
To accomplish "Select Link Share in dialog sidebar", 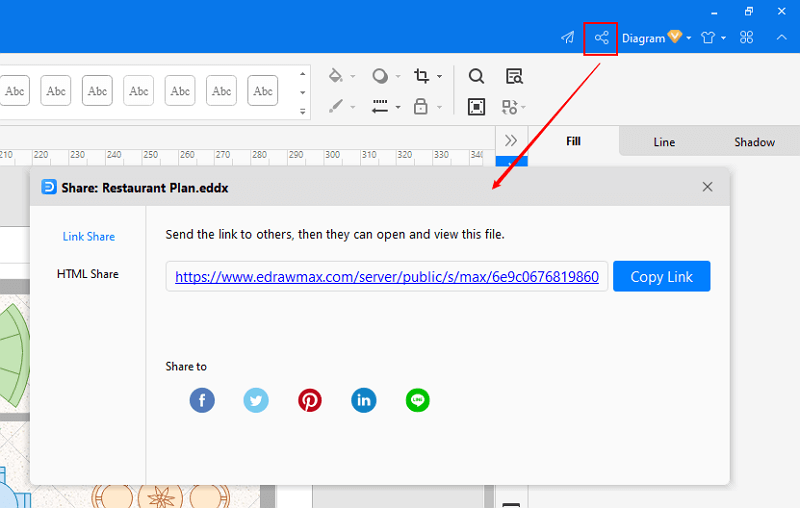I will 88,237.
